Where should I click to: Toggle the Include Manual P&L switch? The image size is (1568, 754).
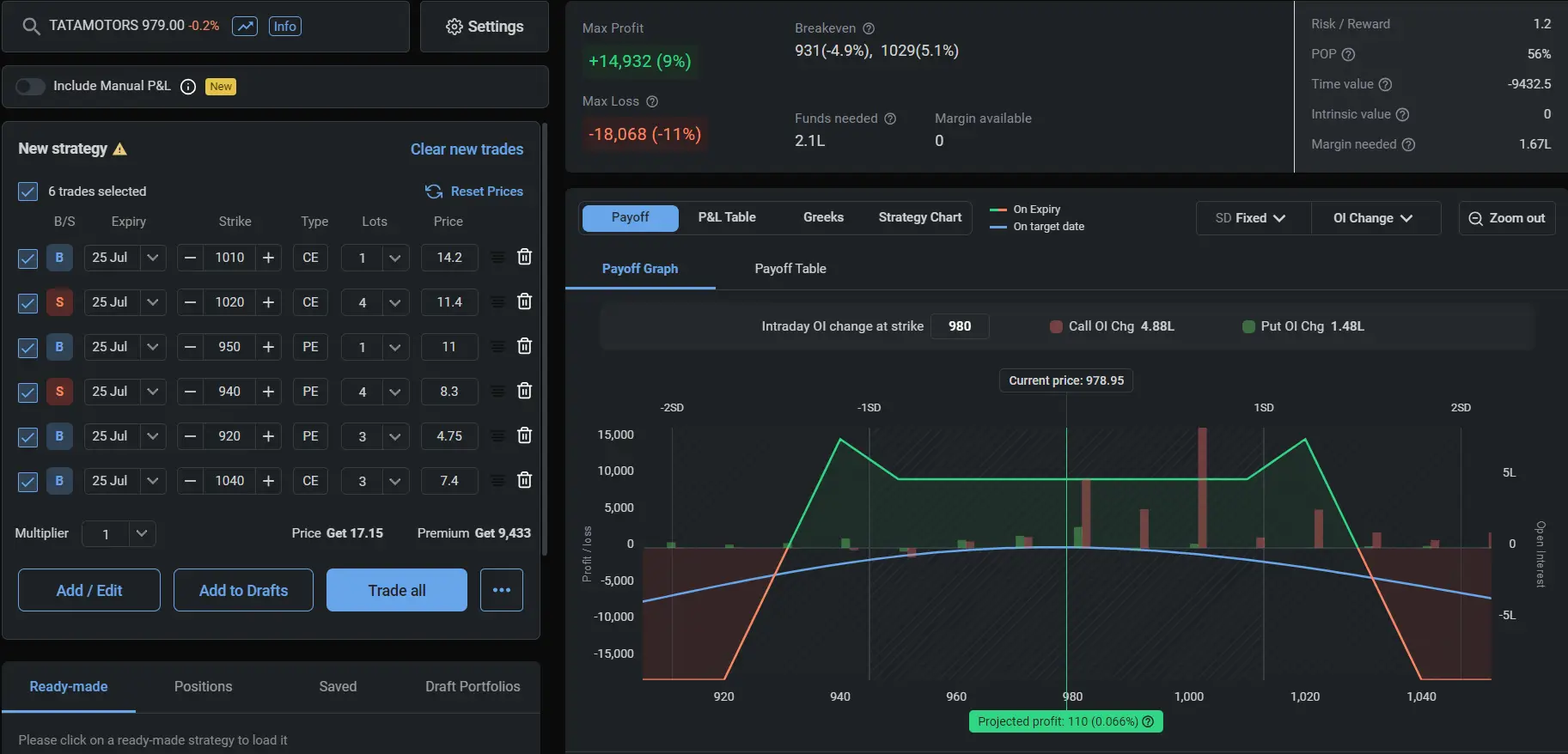(x=30, y=87)
